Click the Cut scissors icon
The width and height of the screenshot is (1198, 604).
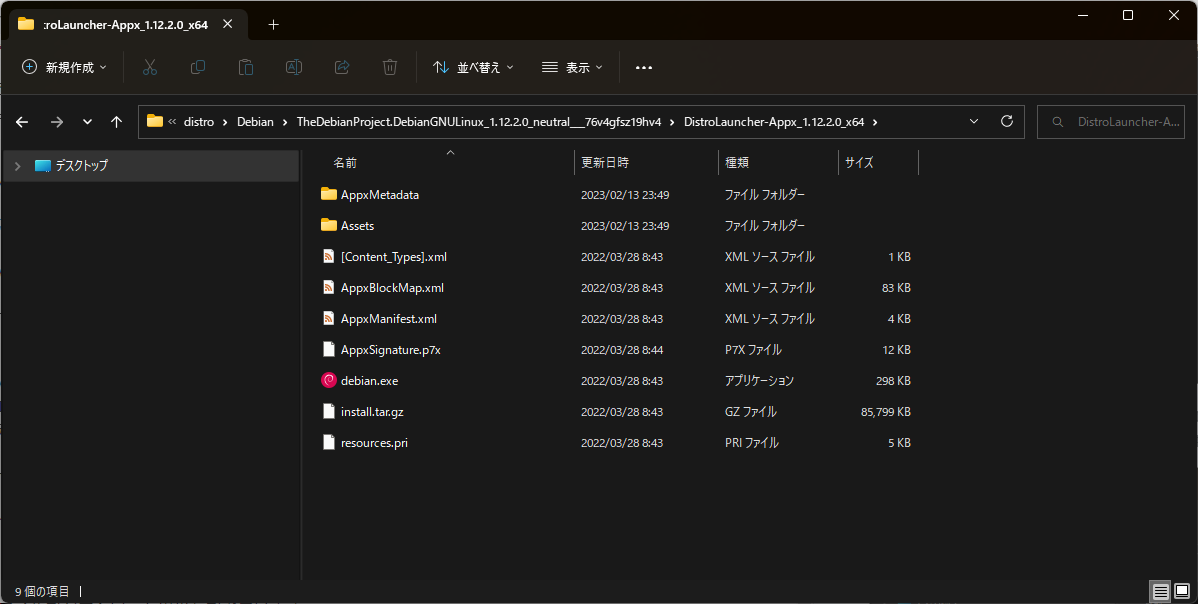[150, 67]
